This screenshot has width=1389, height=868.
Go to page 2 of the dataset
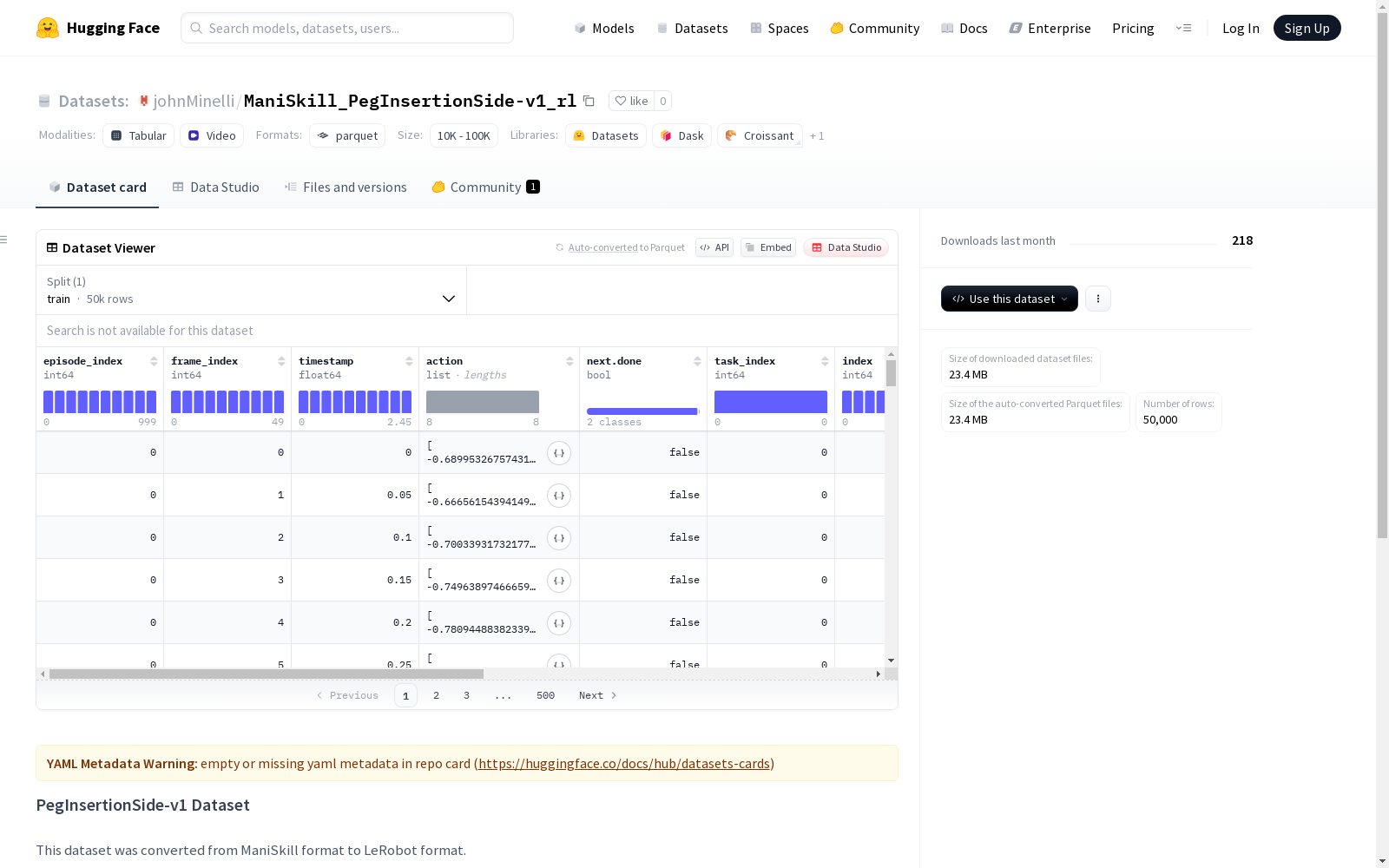(x=436, y=695)
